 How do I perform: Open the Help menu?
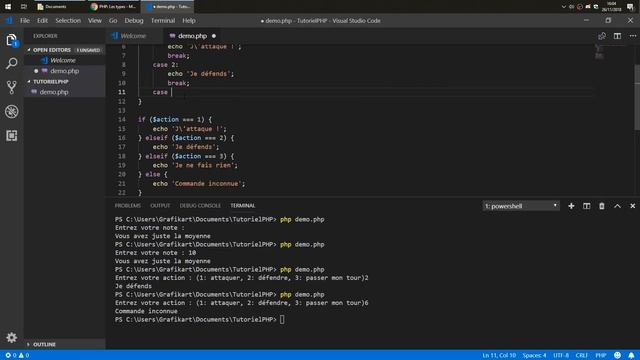coord(189,20)
